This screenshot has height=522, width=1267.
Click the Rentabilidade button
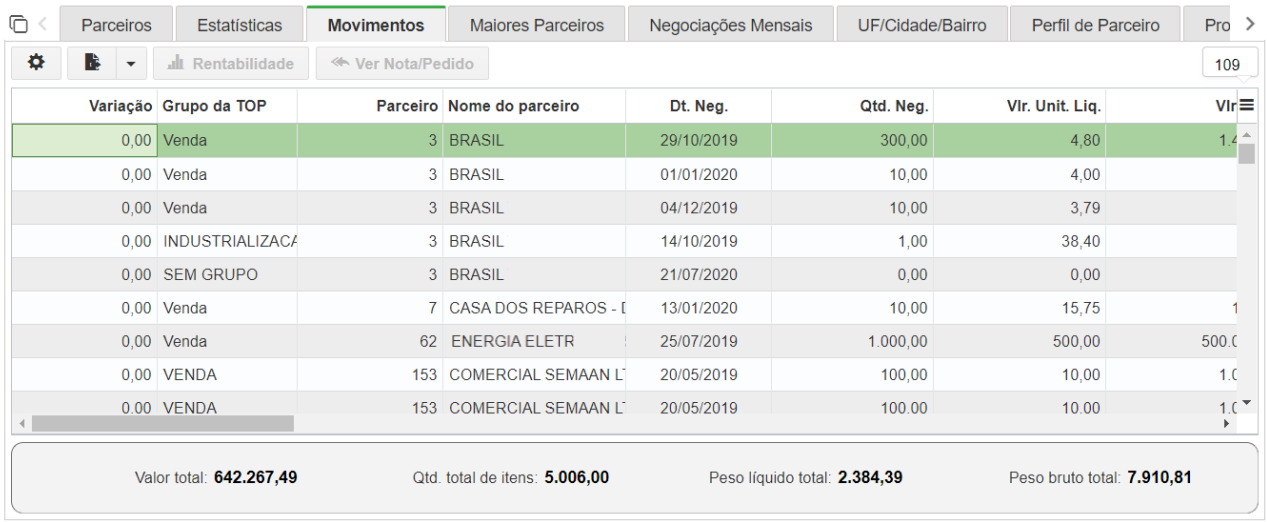231,63
